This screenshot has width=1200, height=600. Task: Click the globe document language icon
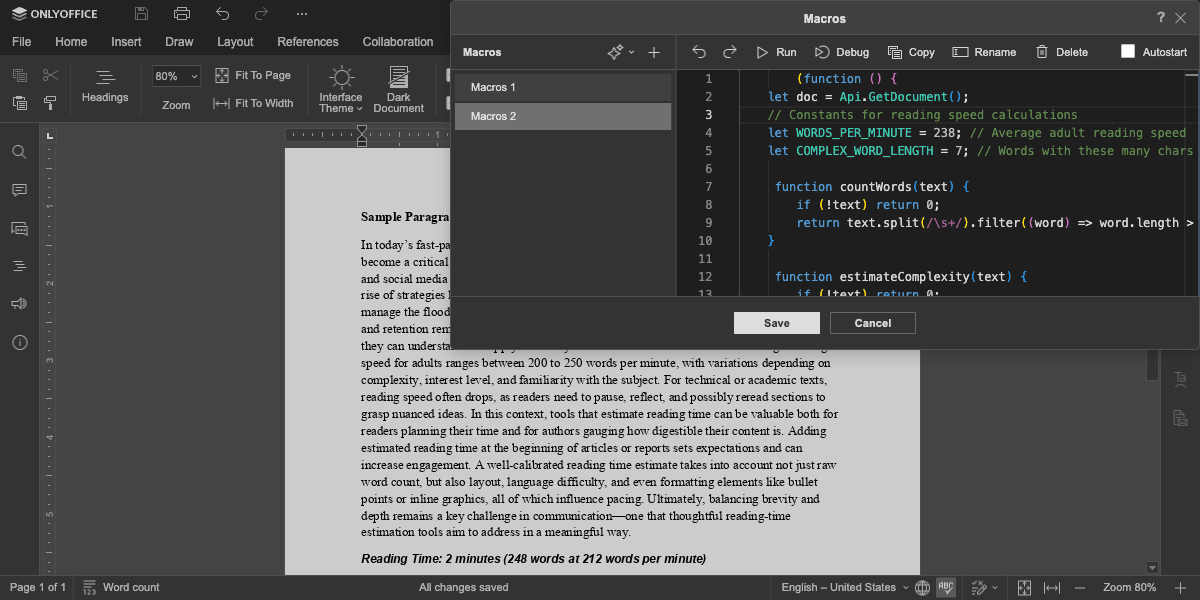coord(922,587)
